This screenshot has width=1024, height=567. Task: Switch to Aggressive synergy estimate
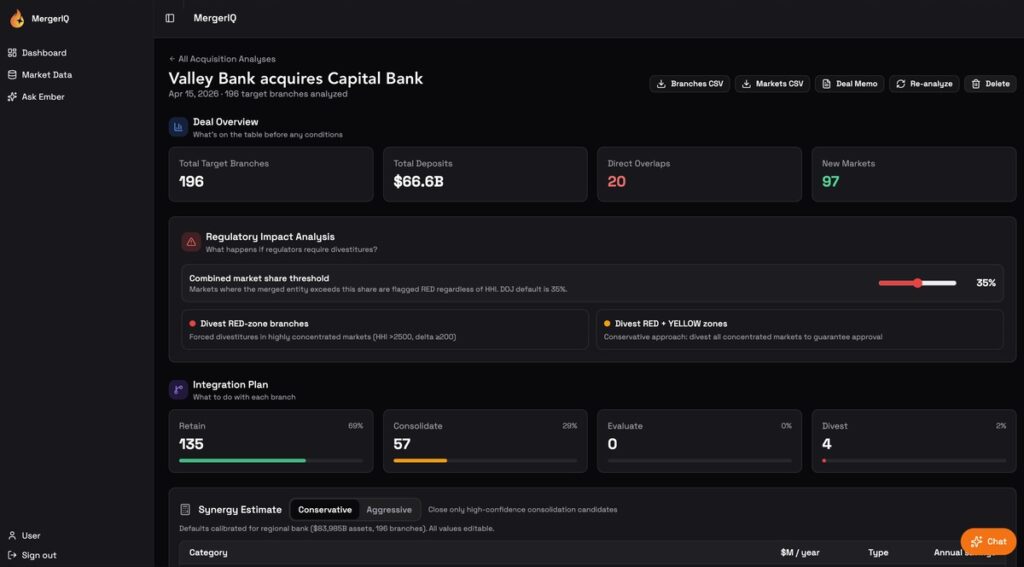click(388, 510)
